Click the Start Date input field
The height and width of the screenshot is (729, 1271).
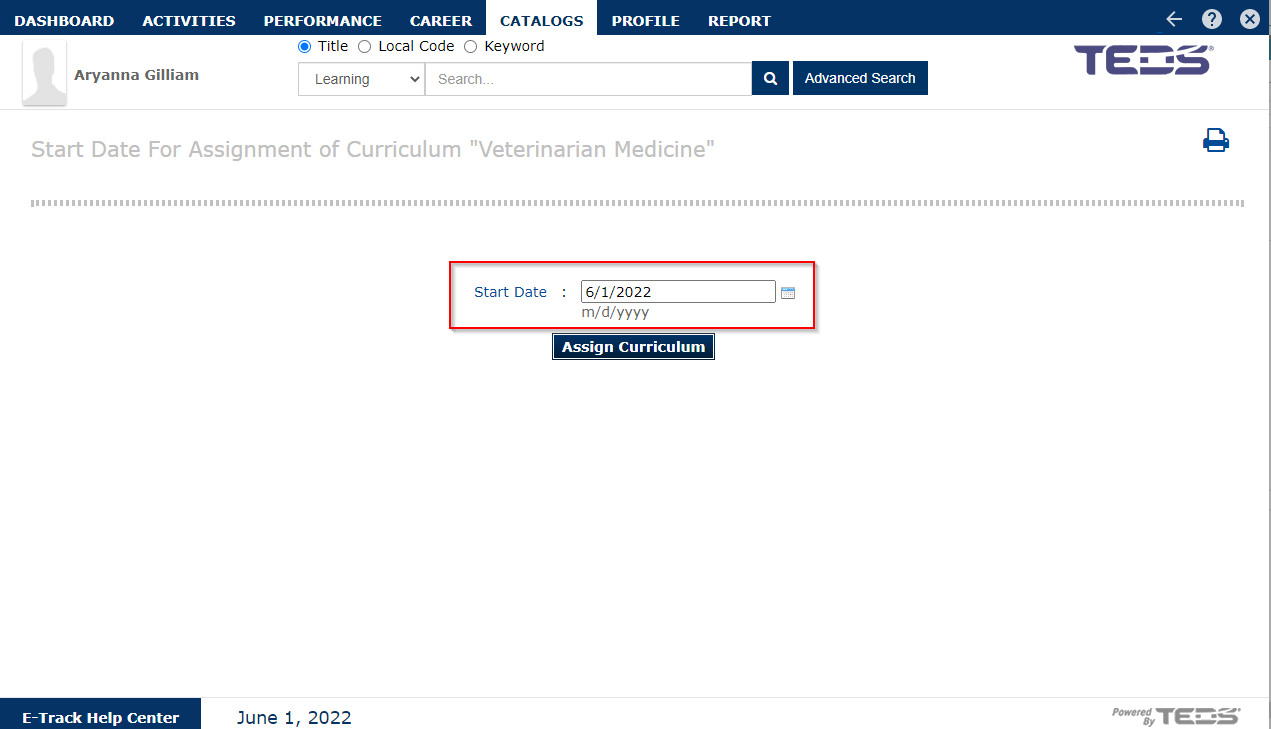click(678, 292)
